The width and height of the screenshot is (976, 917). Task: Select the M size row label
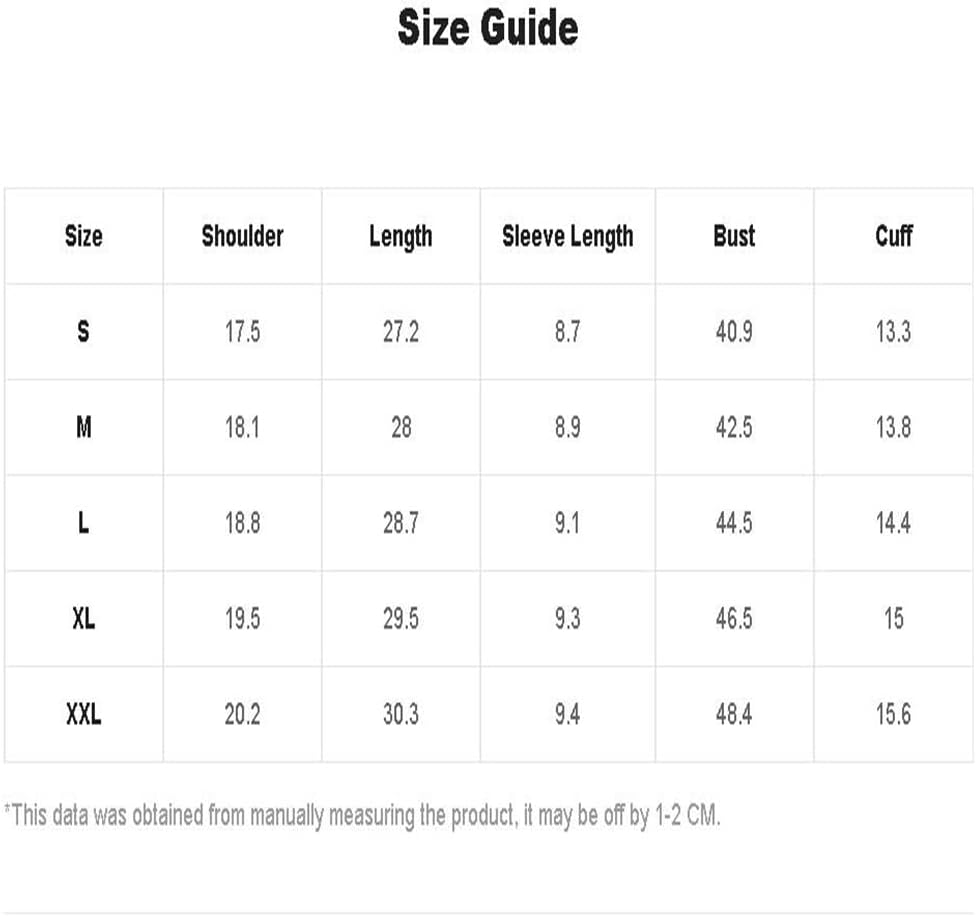pyautogui.click(x=83, y=428)
